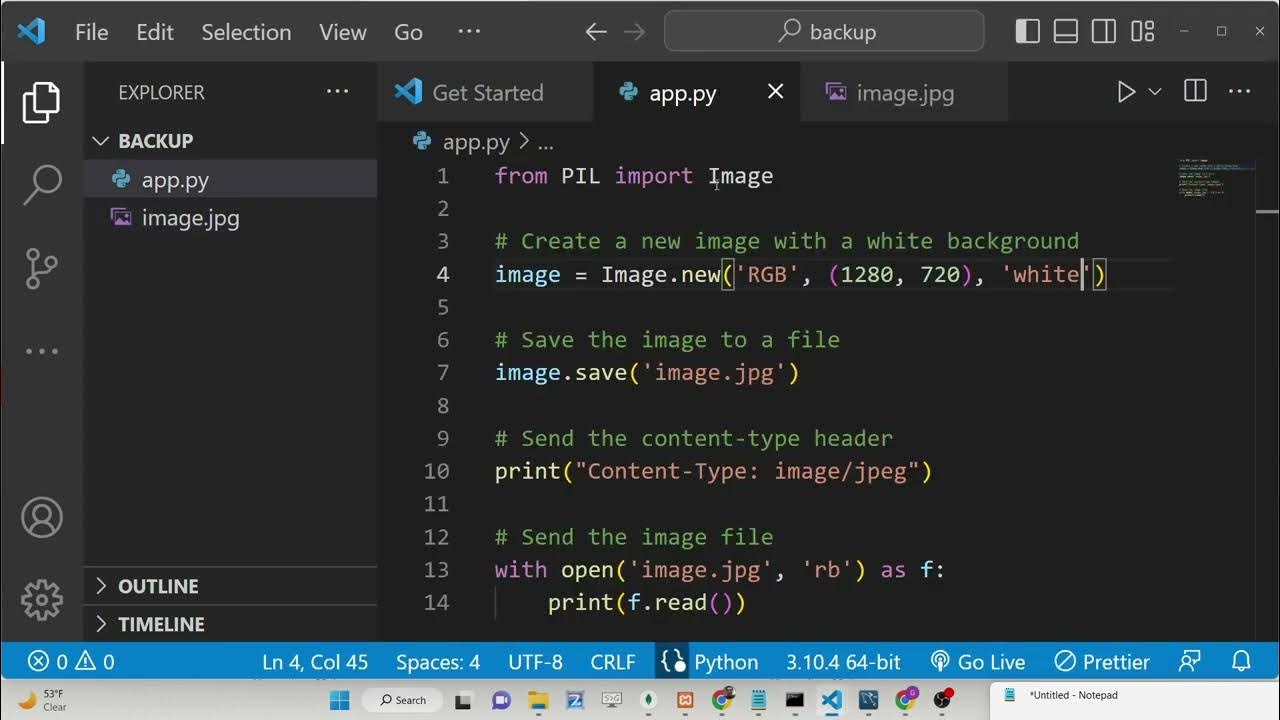Click Go Live in status bar
The height and width of the screenshot is (720, 1280).
pos(978,662)
